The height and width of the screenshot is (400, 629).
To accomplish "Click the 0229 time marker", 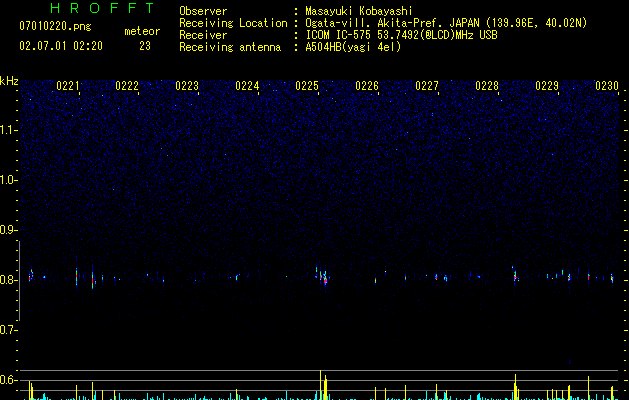I will coord(547,86).
